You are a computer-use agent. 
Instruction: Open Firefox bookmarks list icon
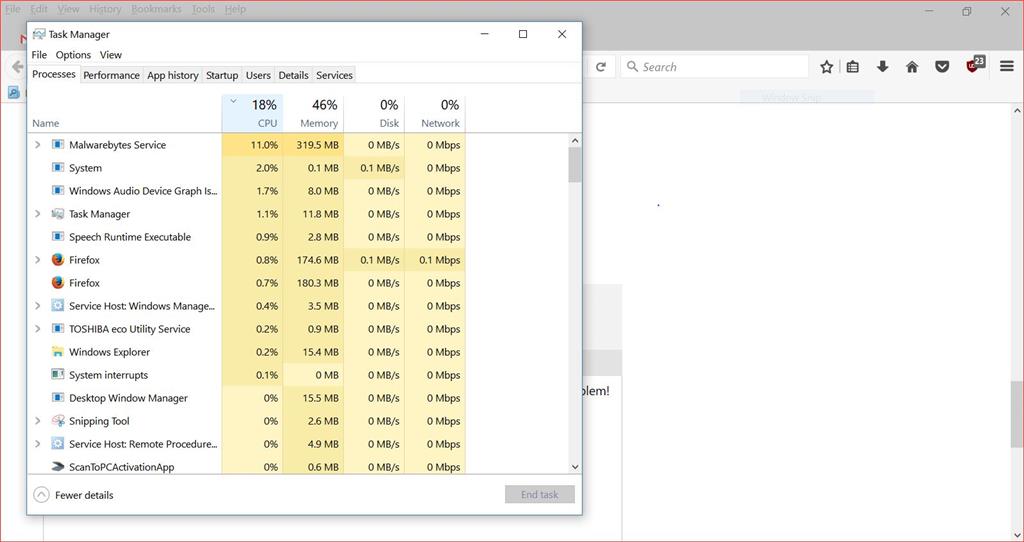[853, 67]
